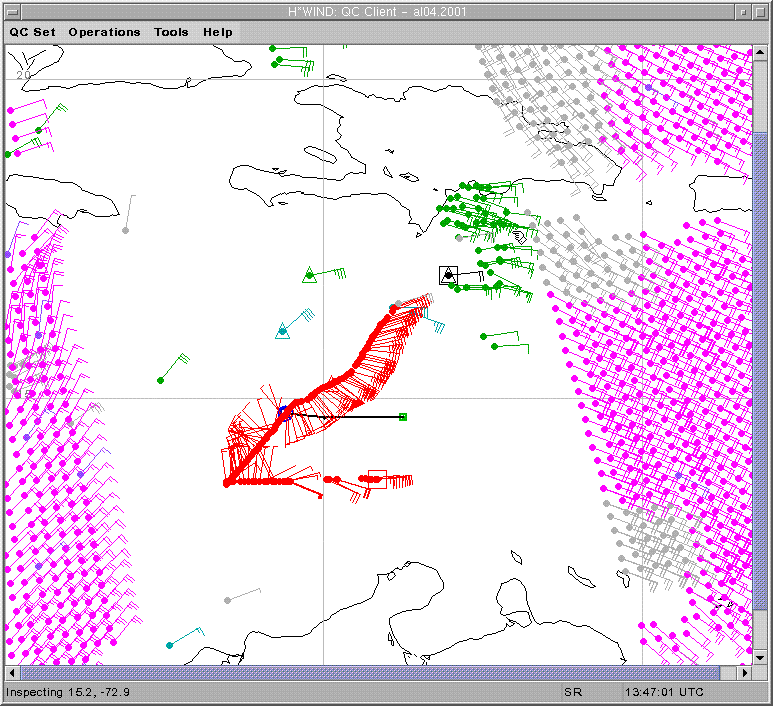Click the black boxed triangle marker
773x706 pixels.
pyautogui.click(x=448, y=275)
